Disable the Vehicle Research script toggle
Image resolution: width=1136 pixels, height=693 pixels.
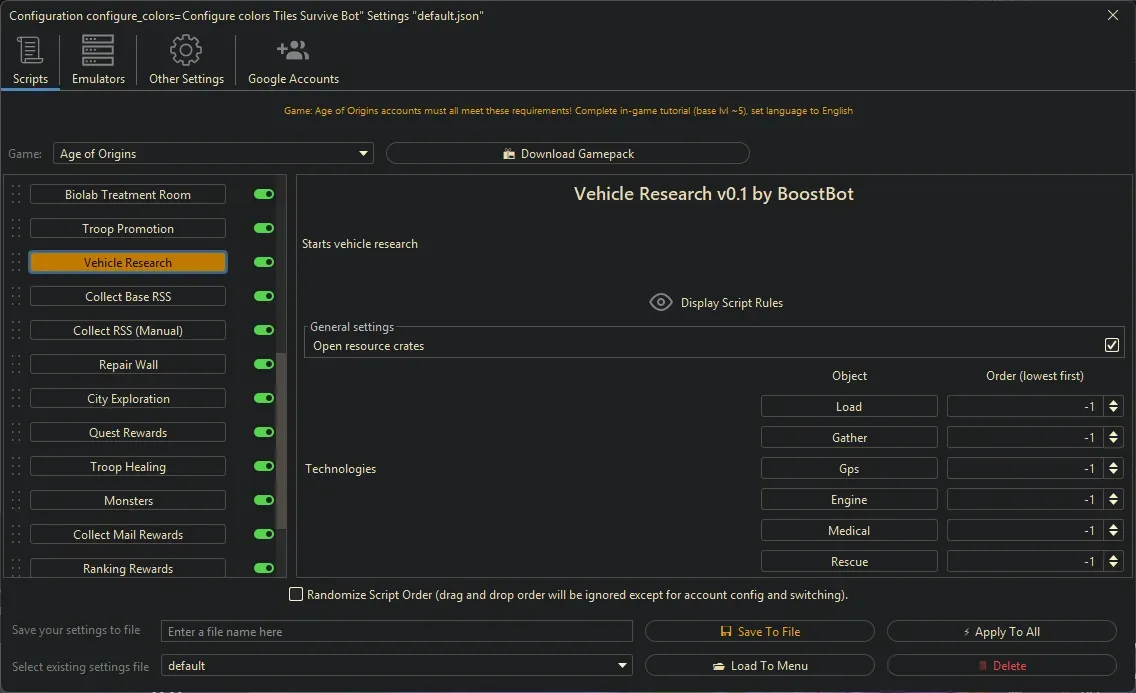click(x=263, y=262)
